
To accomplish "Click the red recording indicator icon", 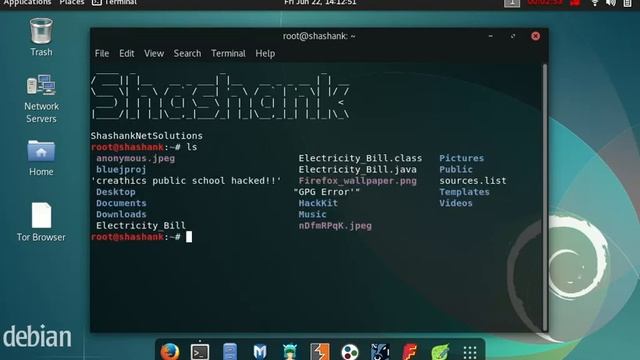I will point(576,3).
